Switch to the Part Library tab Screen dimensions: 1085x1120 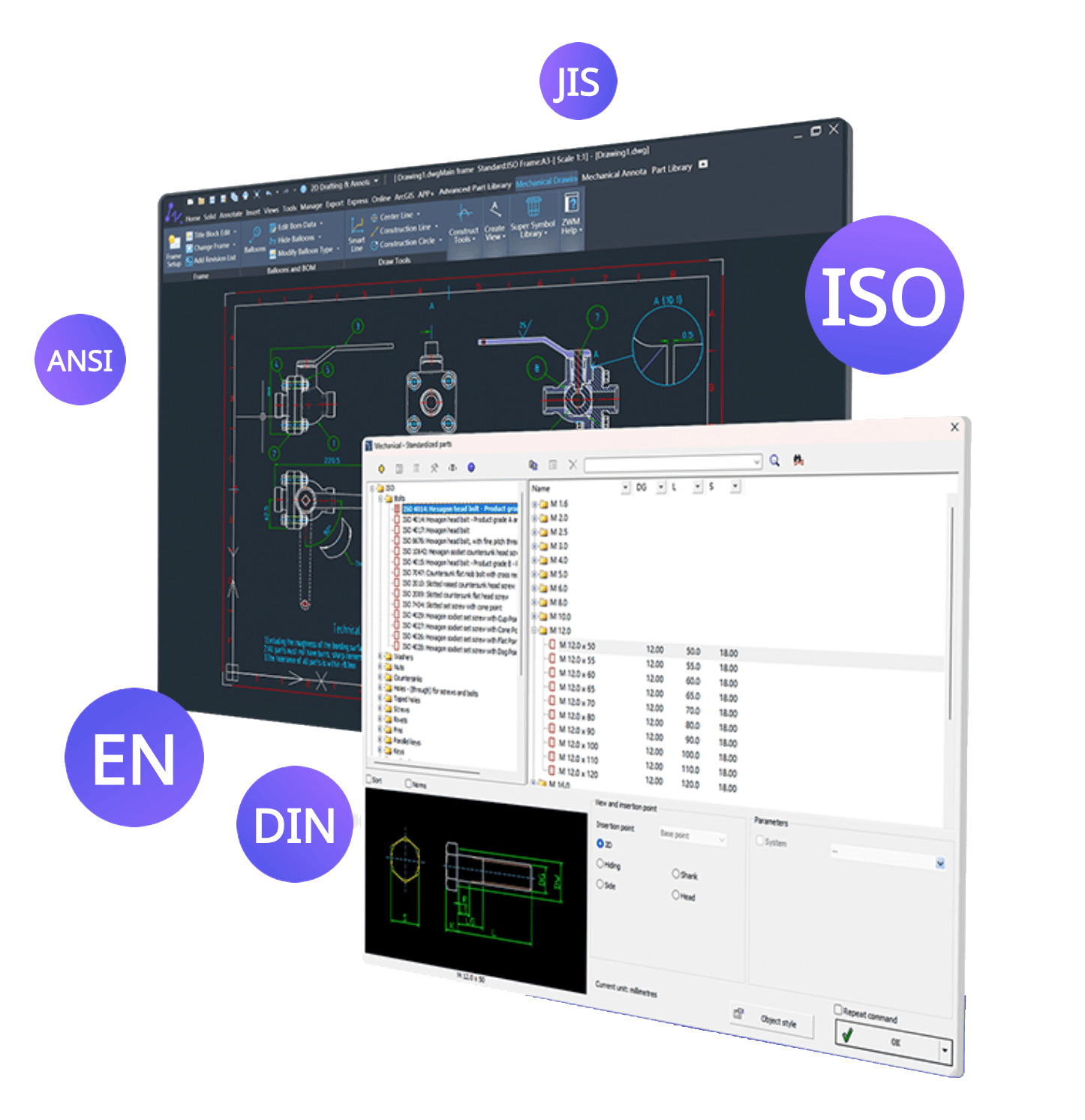click(x=672, y=170)
